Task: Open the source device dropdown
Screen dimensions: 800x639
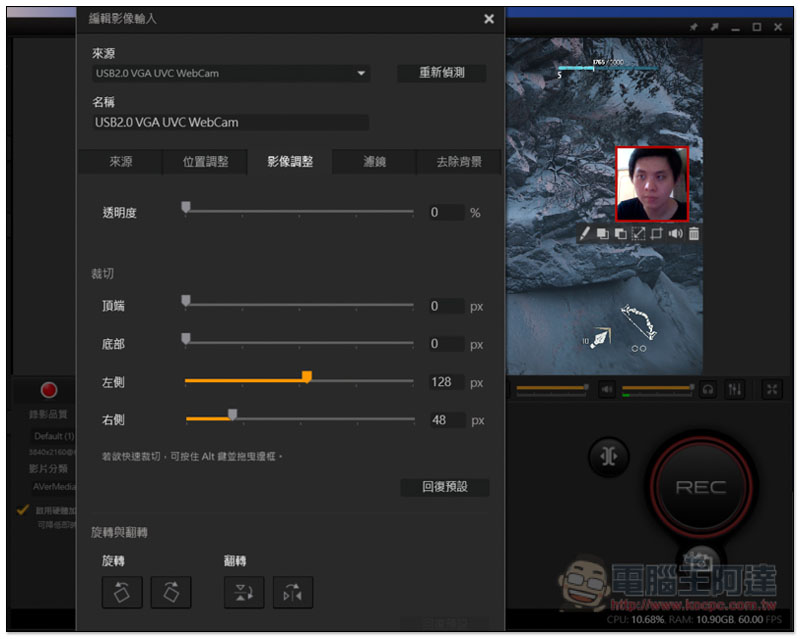Action: click(x=231, y=73)
